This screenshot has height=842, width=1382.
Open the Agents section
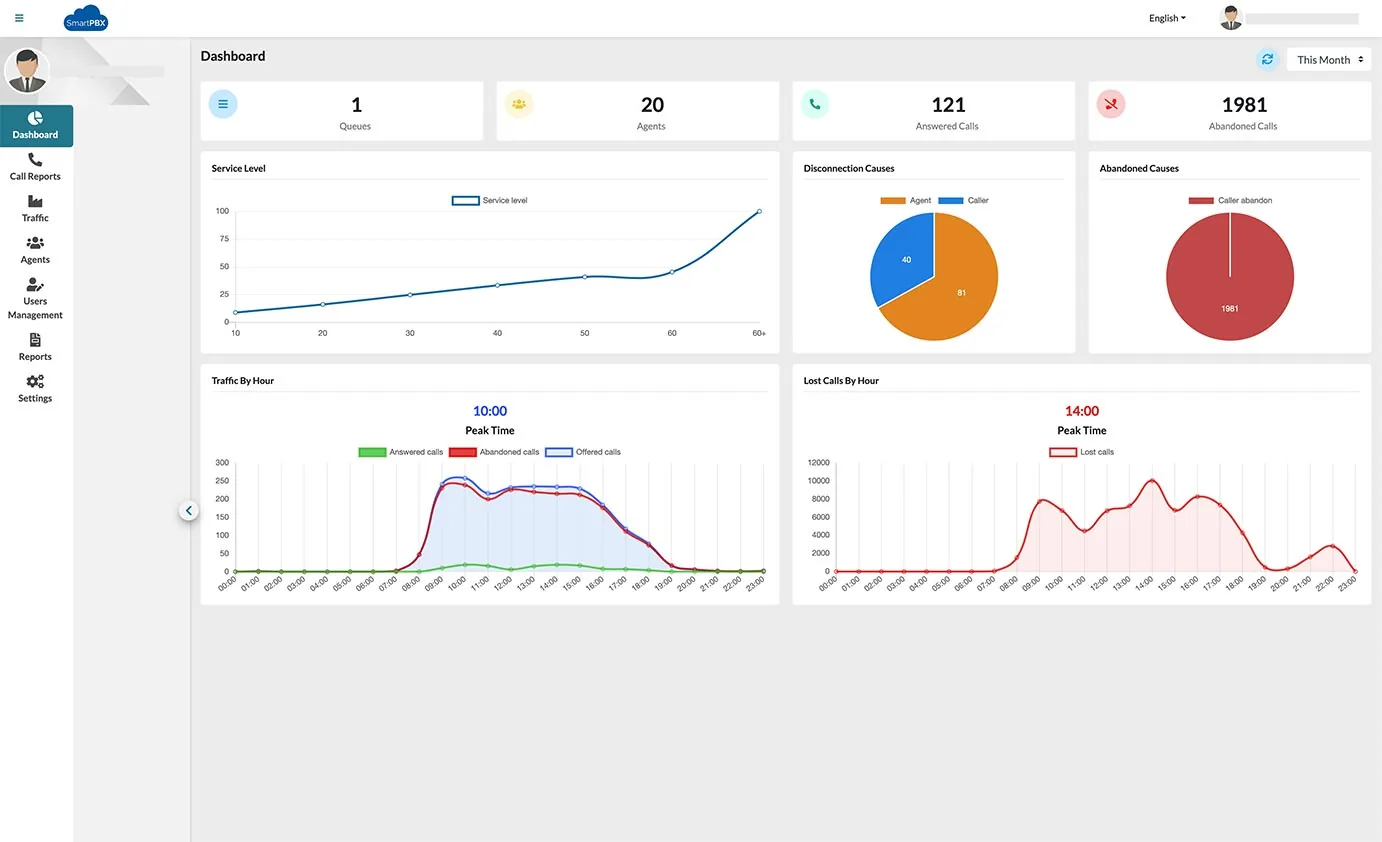coord(34,250)
